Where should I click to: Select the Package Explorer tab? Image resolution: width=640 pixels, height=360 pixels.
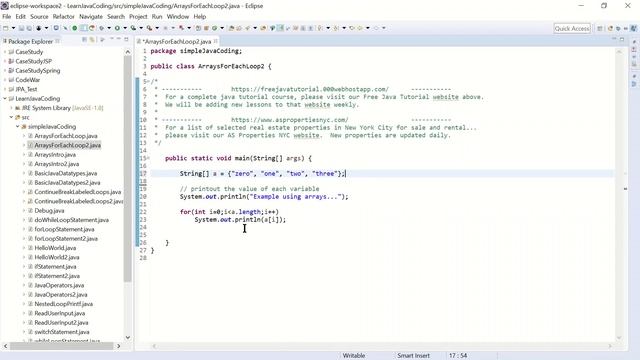click(x=31, y=41)
